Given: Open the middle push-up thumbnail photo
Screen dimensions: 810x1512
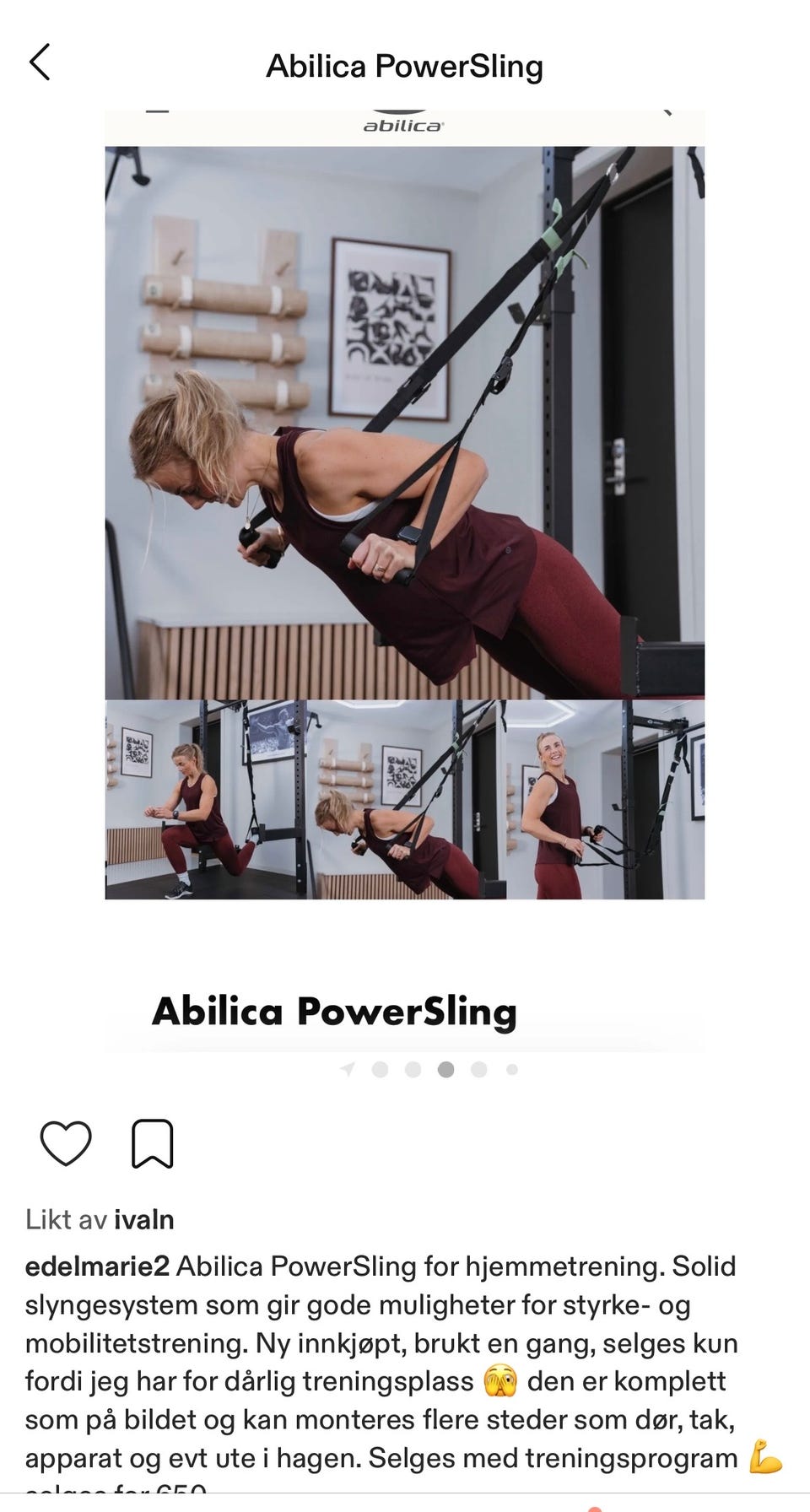Looking at the screenshot, I should point(406,800).
